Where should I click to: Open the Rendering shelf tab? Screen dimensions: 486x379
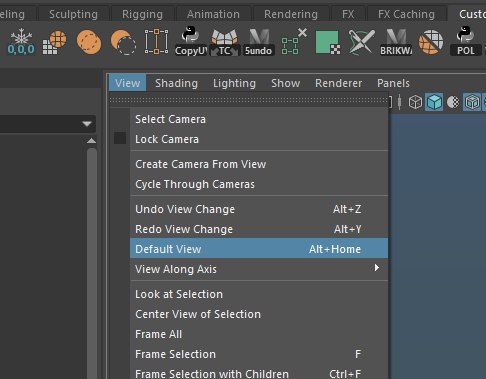[x=291, y=14]
